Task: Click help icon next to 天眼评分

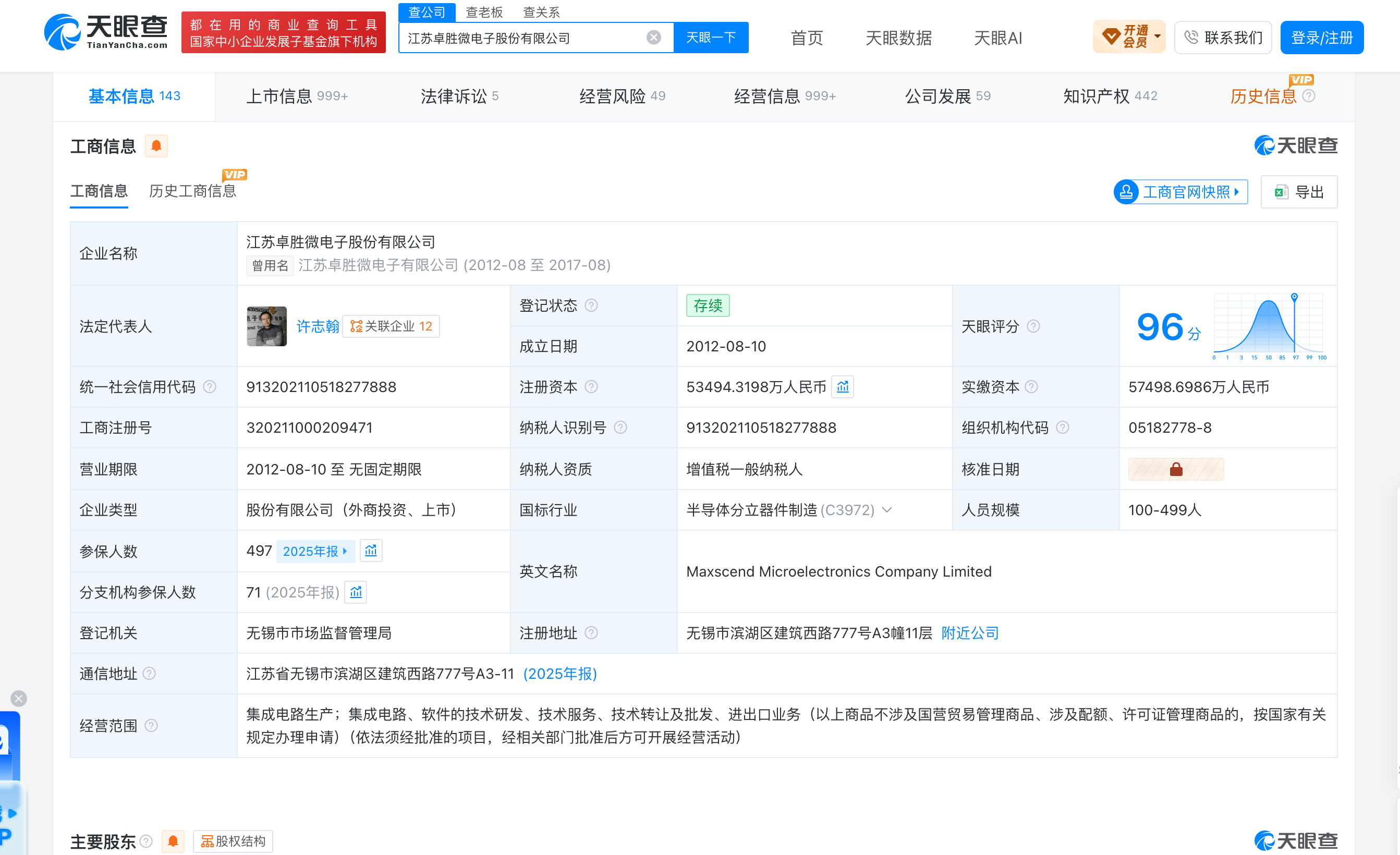Action: (1033, 326)
